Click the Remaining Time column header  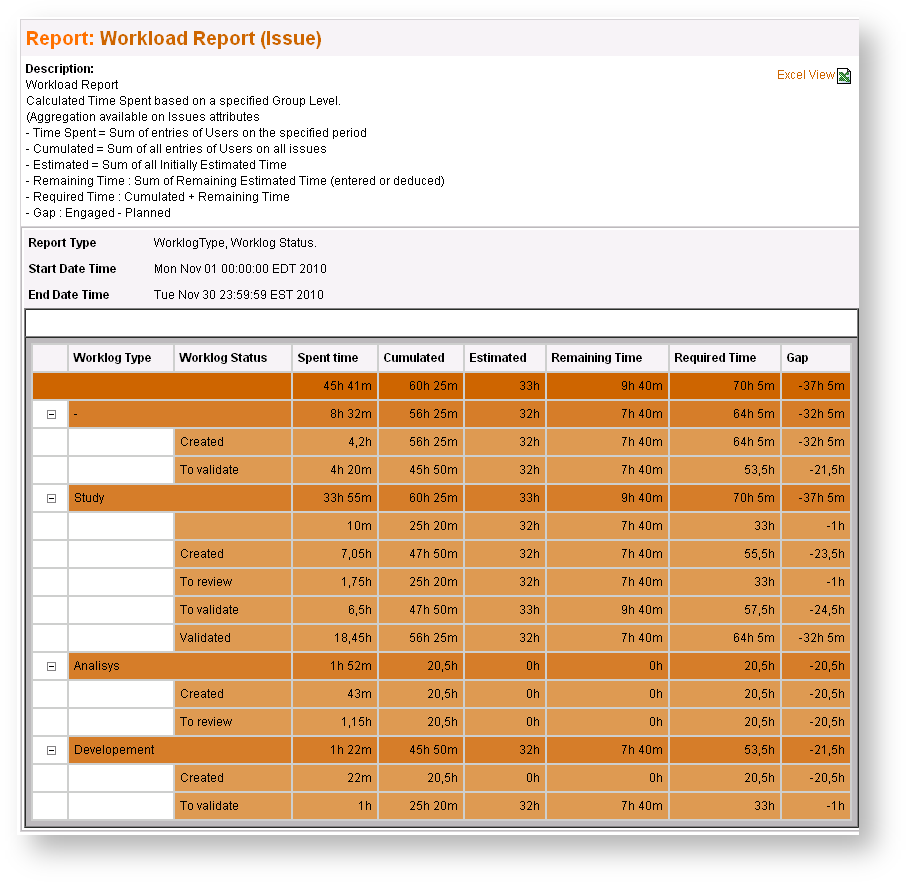(x=597, y=357)
